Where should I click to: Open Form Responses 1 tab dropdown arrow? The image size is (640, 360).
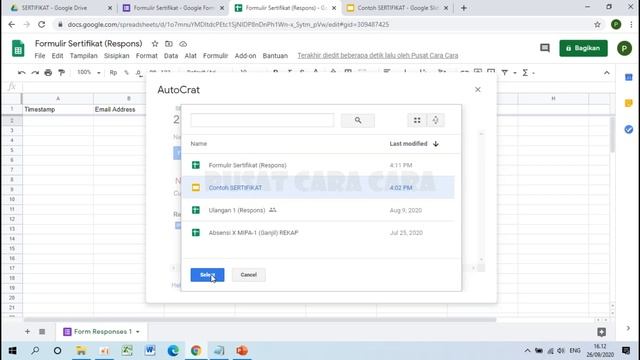[138, 331]
